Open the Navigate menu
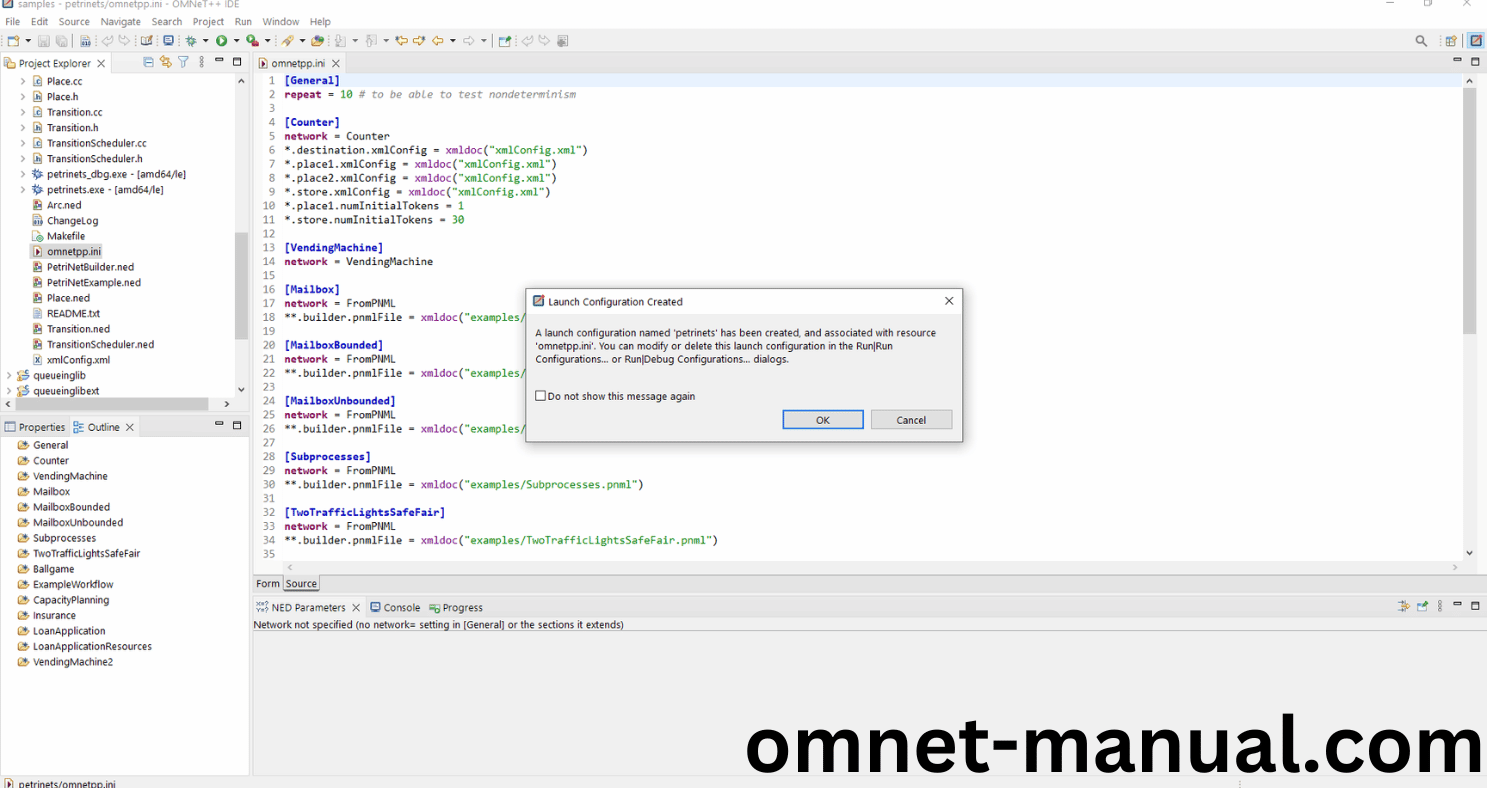 pos(120,21)
